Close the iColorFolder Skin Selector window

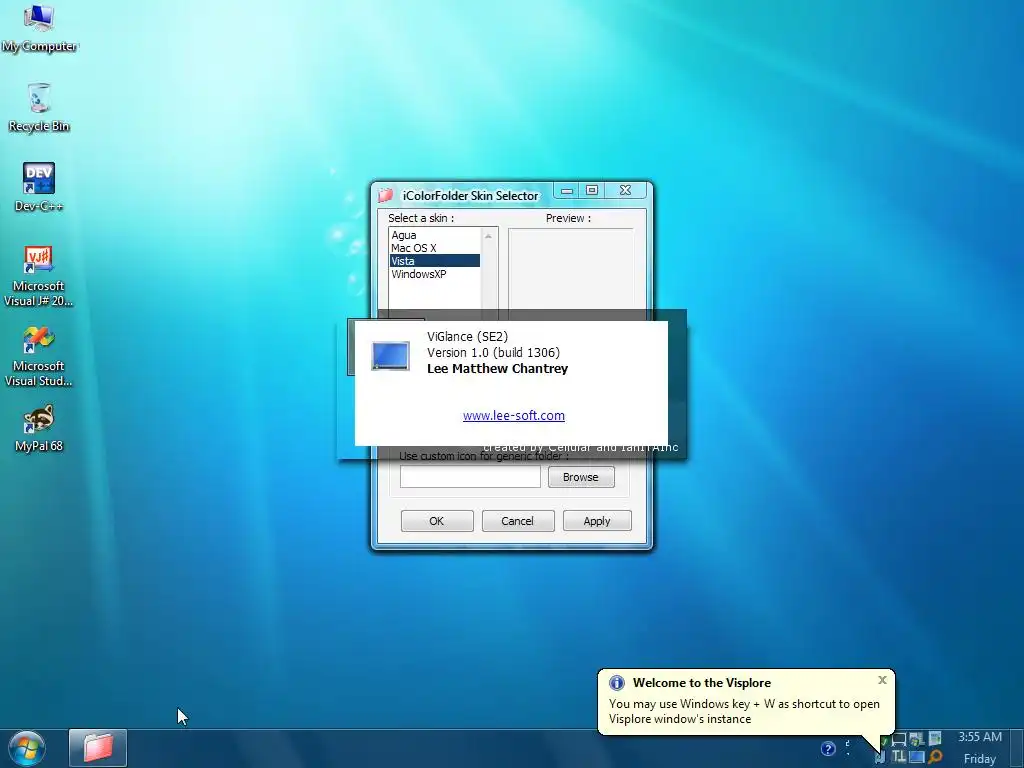tap(626, 190)
